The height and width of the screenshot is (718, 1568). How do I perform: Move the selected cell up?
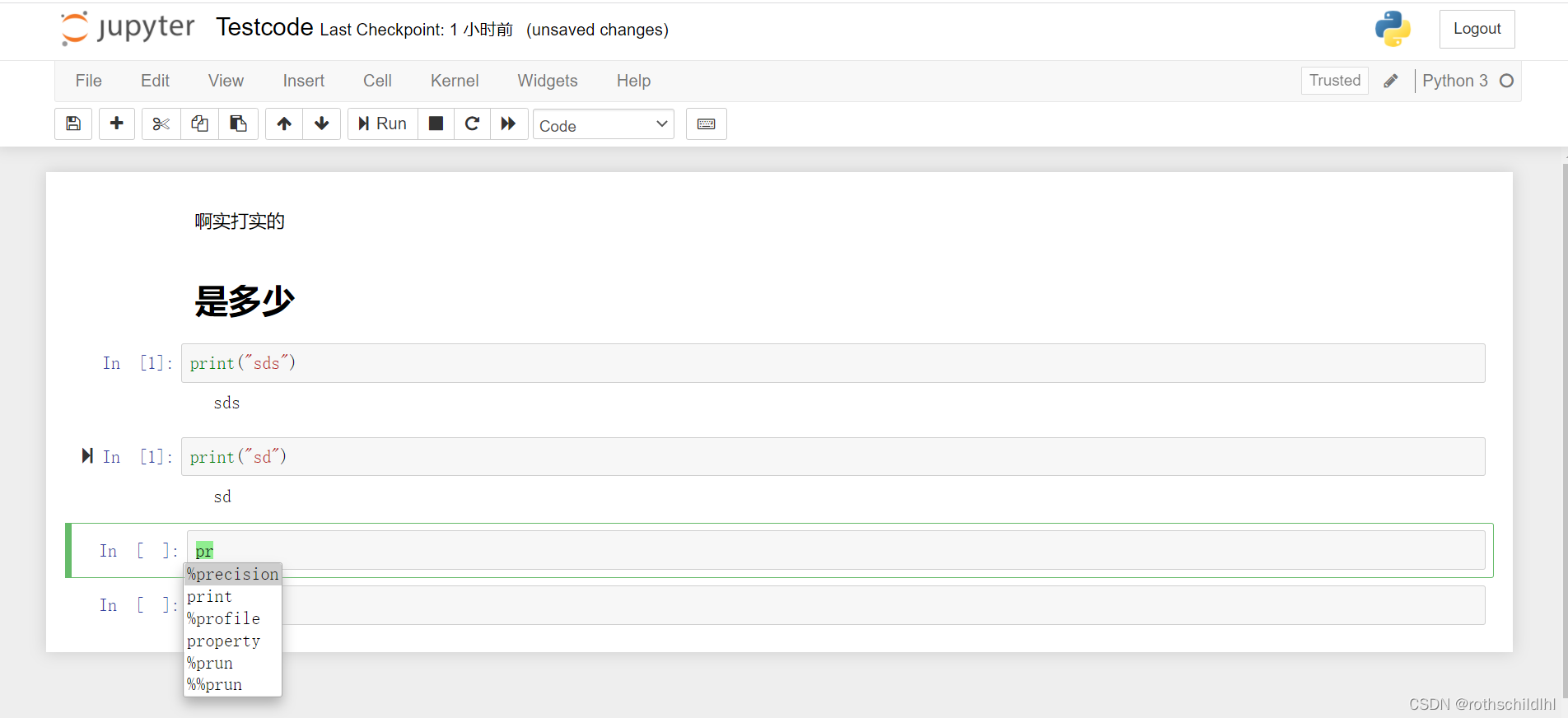pos(284,124)
